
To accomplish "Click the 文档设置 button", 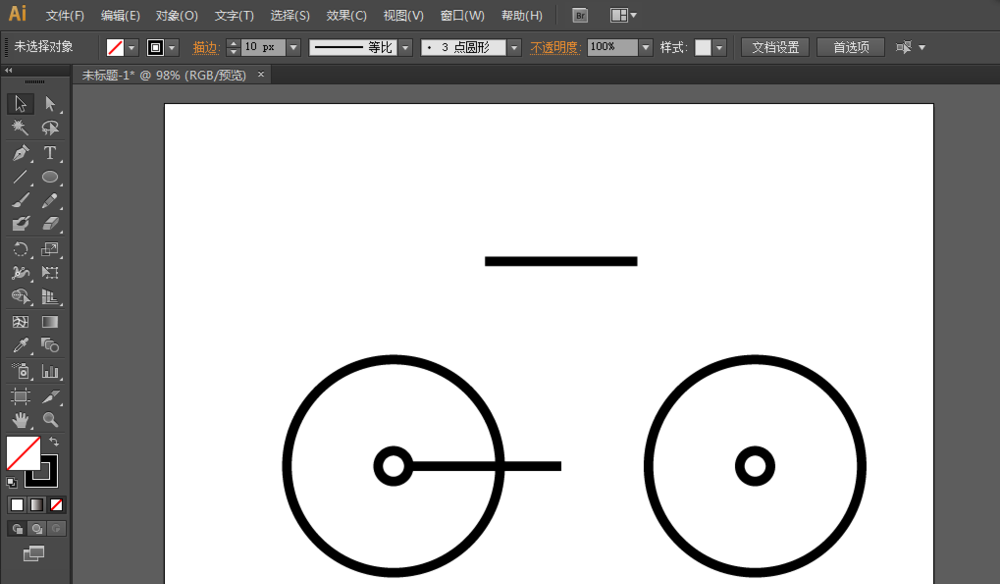I will tap(774, 46).
